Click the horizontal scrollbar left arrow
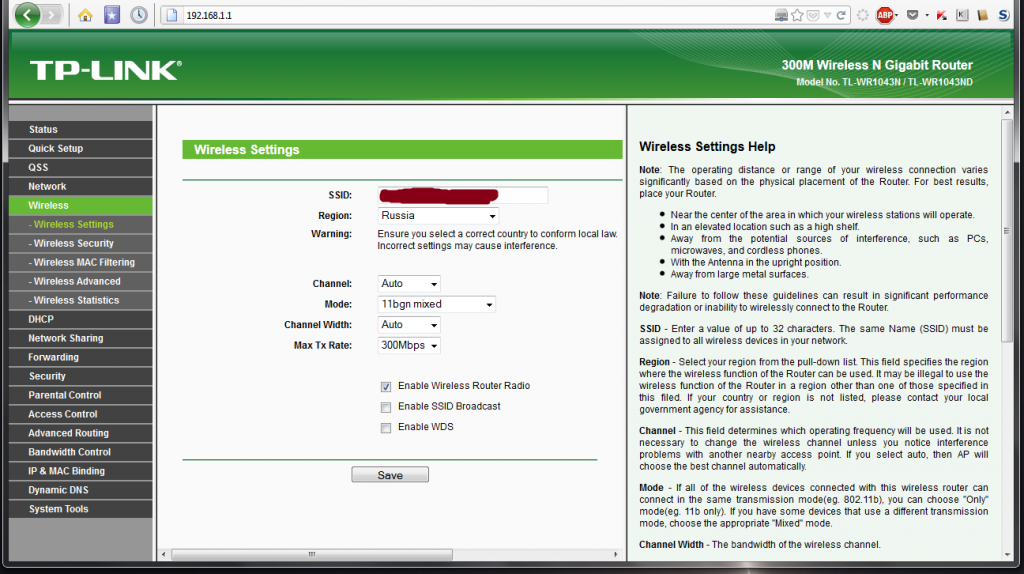The image size is (1024, 574). 163,554
